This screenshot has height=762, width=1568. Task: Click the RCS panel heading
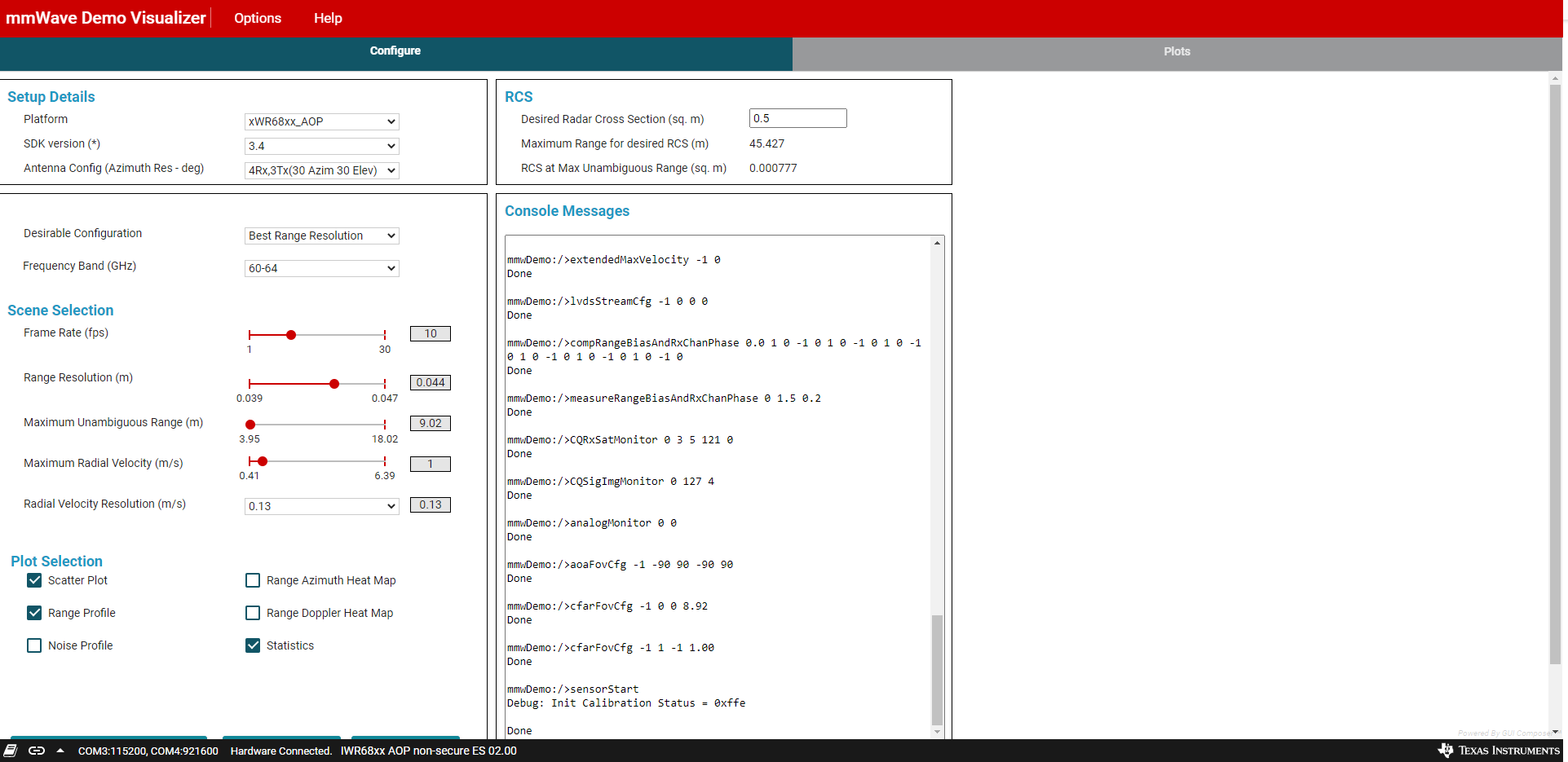[519, 97]
